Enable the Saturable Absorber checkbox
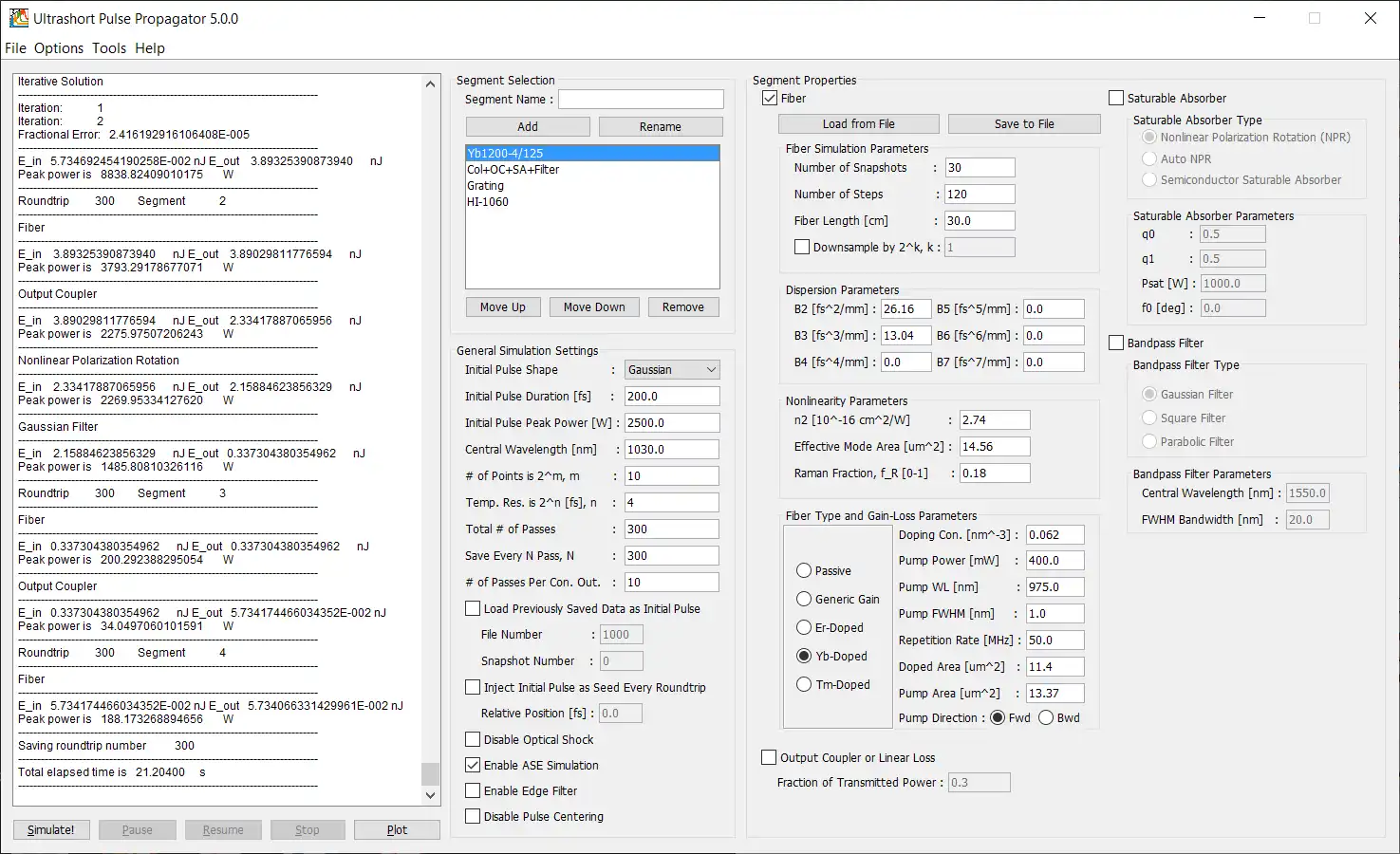This screenshot has height=854, width=1400. [1116, 99]
